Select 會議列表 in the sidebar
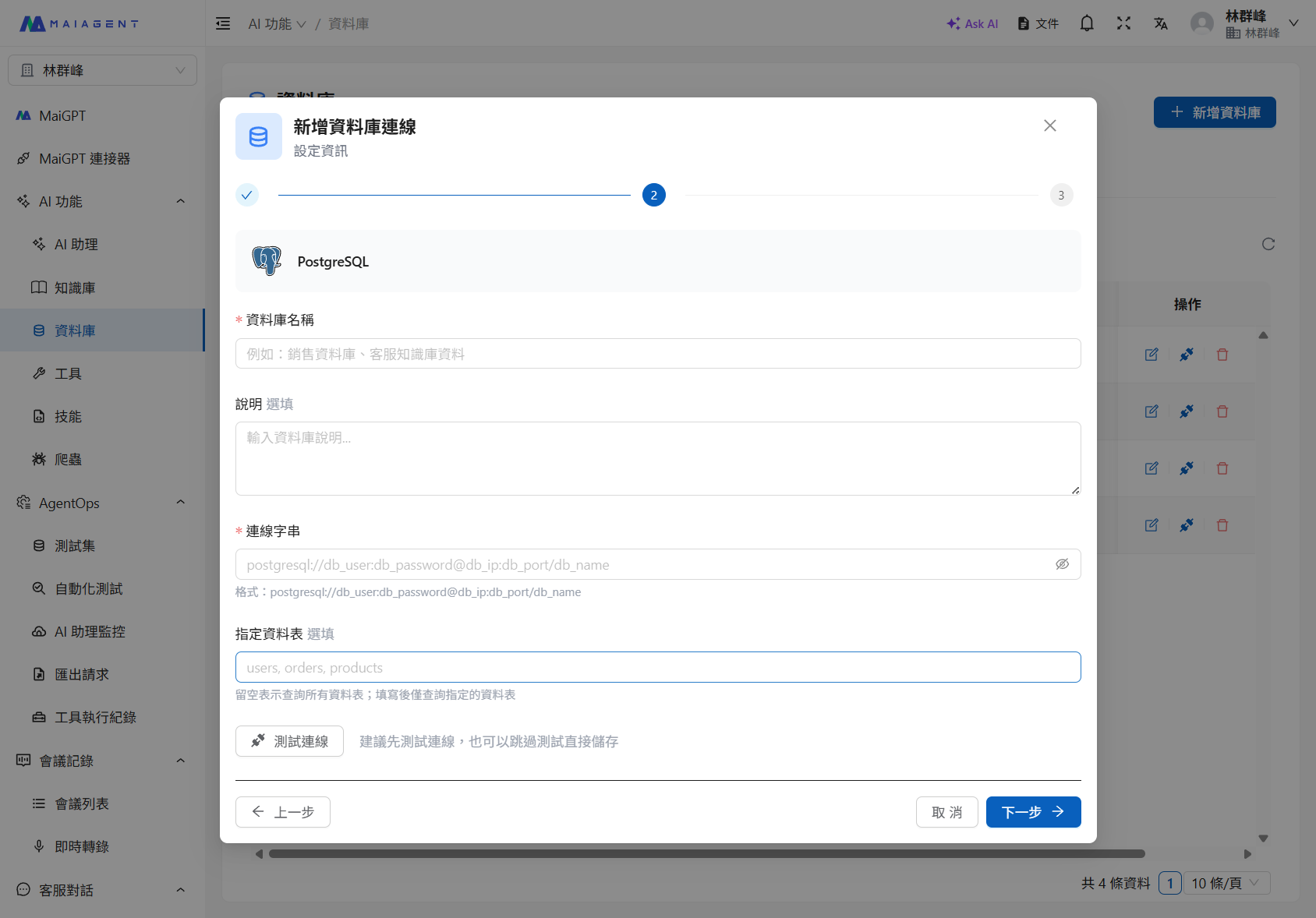This screenshot has height=918, width=1316. (82, 803)
